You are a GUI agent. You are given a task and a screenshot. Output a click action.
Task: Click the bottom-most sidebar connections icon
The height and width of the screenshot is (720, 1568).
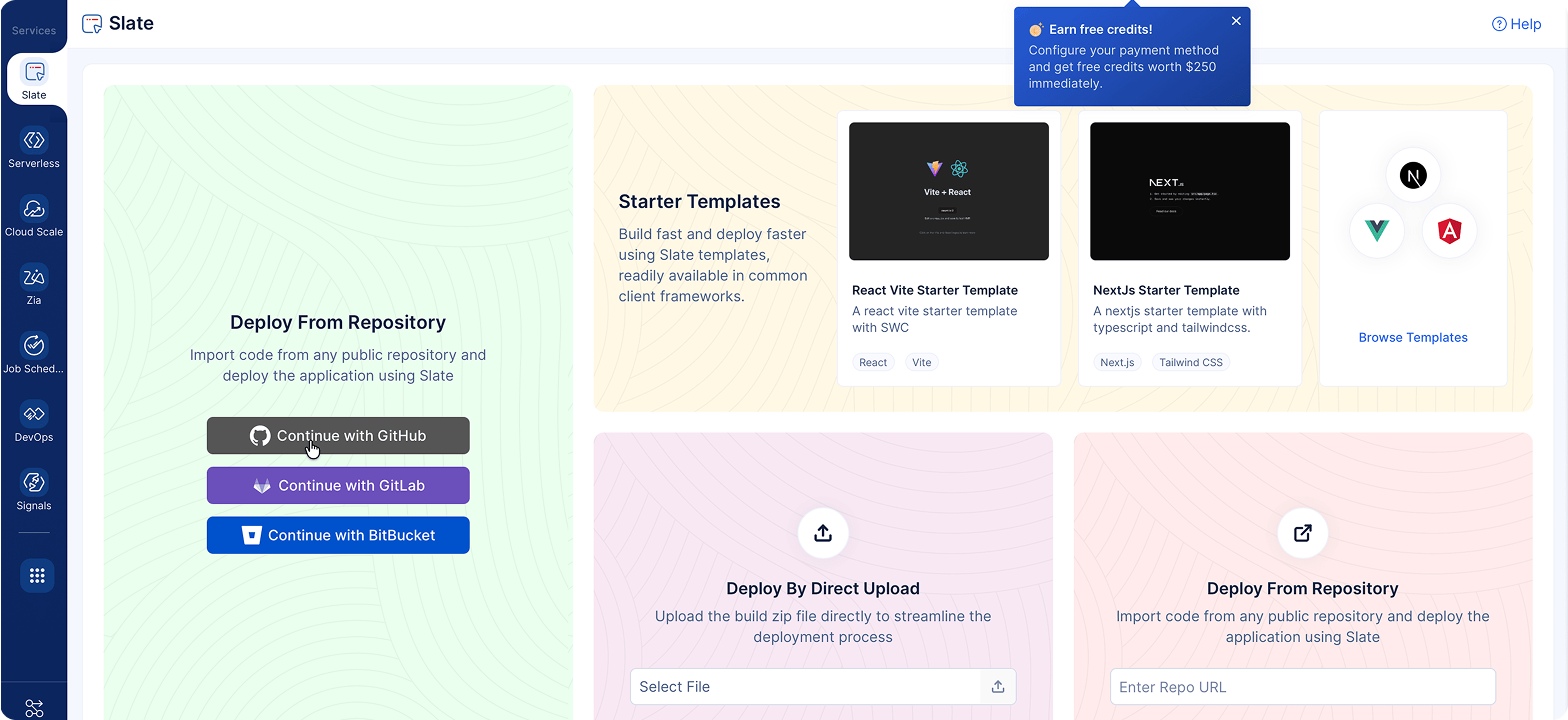[35, 708]
